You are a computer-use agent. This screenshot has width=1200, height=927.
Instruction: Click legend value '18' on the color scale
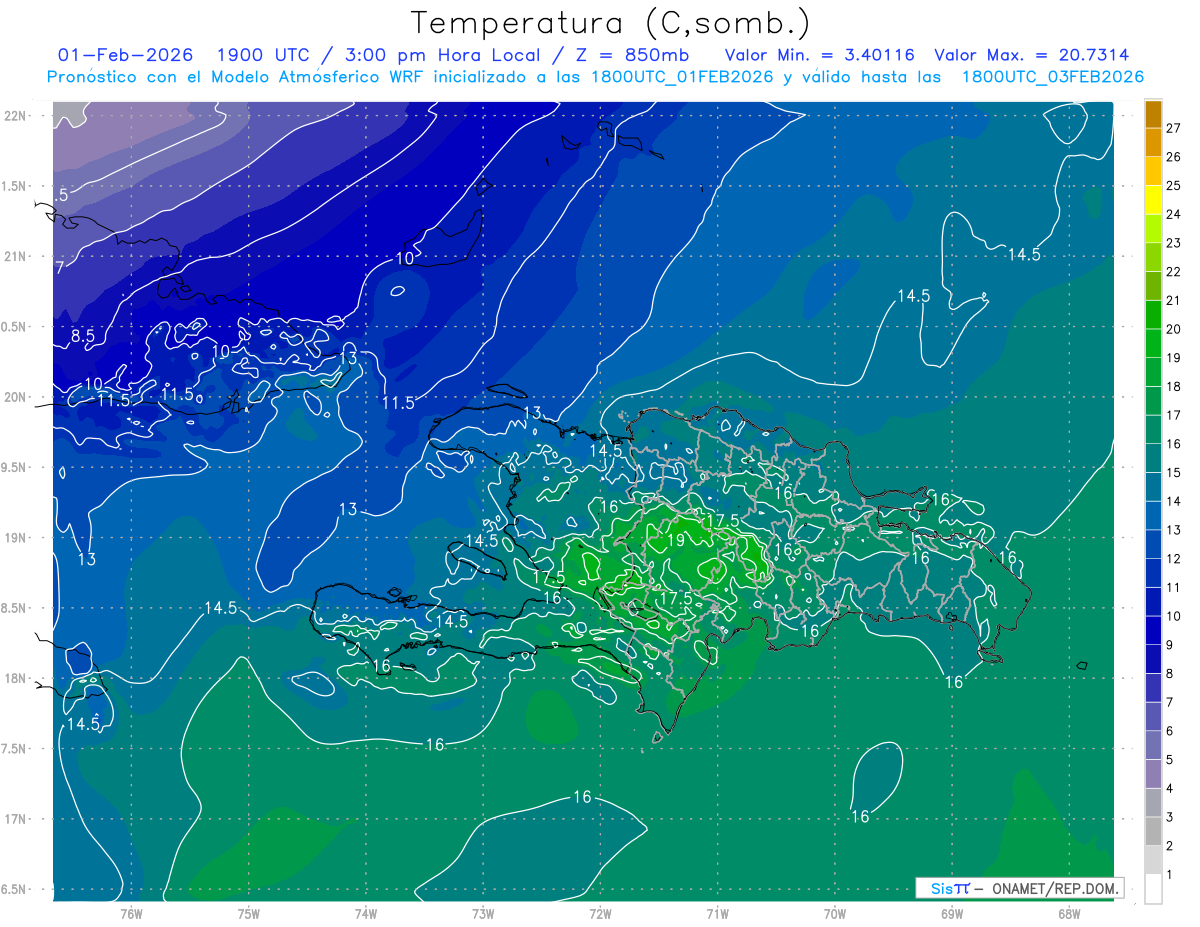[x=1174, y=386]
